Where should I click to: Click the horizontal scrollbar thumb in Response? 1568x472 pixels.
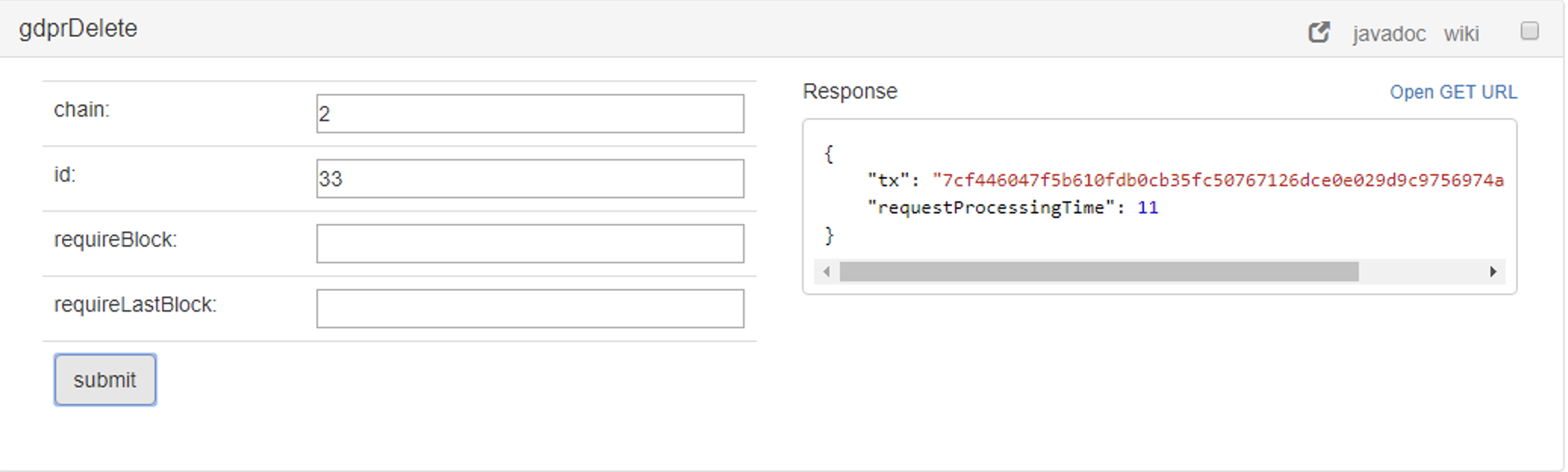[1099, 272]
